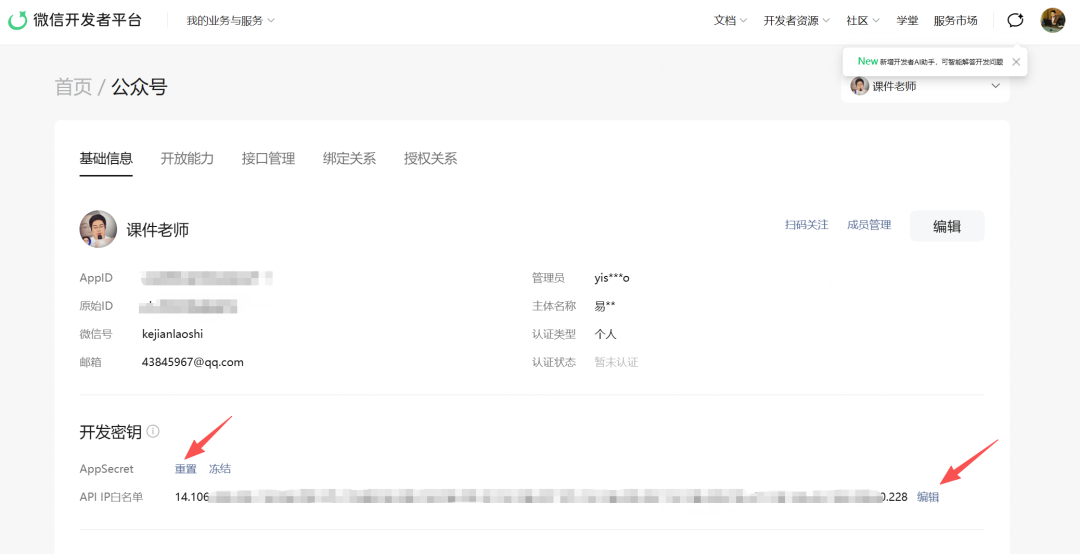The image size is (1080, 554).
Task: Click the blurred AppID value
Action: click(x=205, y=278)
